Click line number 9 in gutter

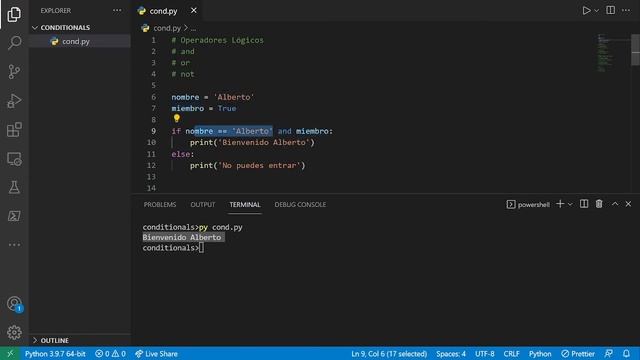pos(153,131)
